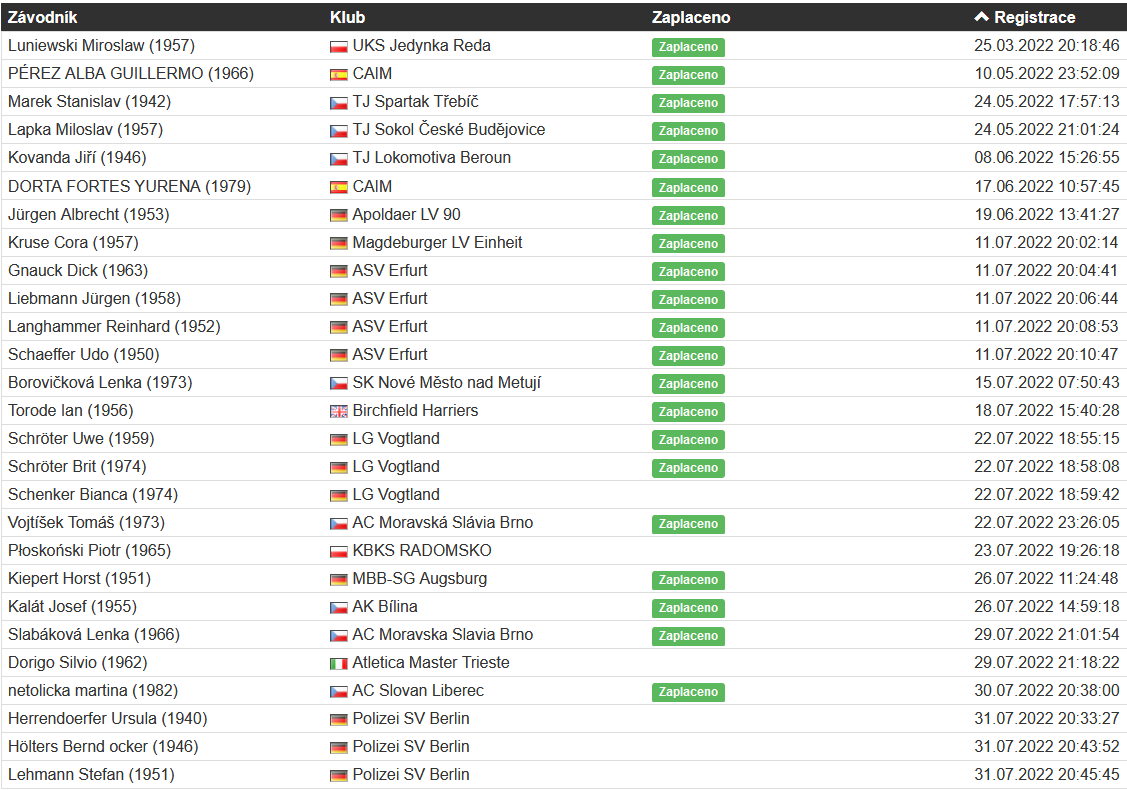
Task: Click the Zaplaceno badge for Luniewski Miroslaw
Action: pyautogui.click(x=688, y=47)
